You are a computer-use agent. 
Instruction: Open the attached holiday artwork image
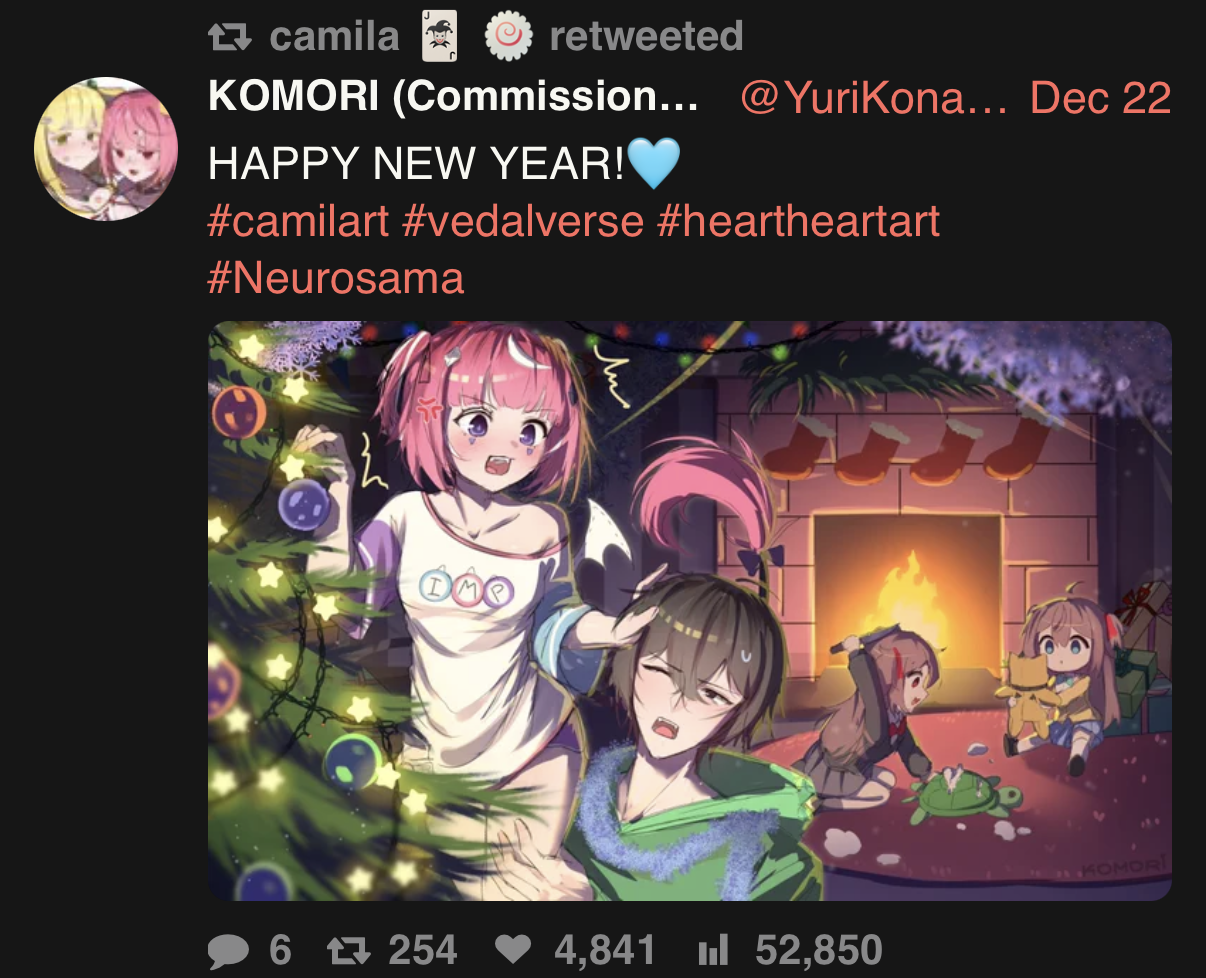[690, 611]
